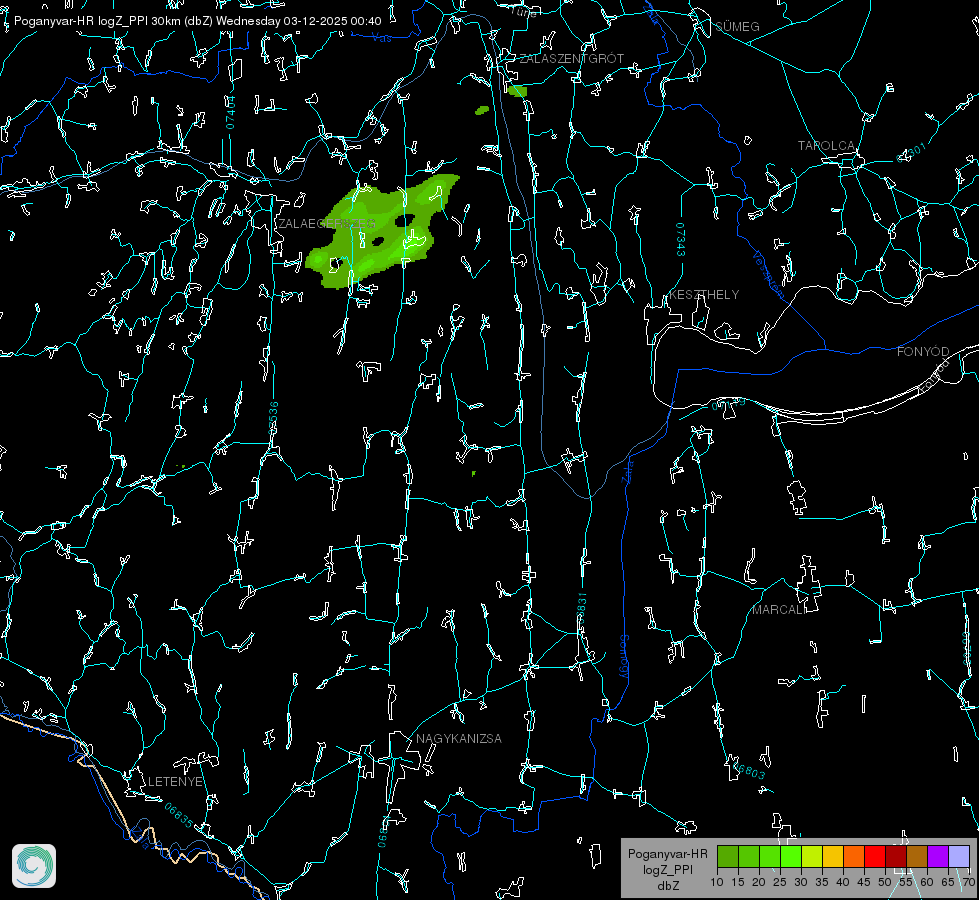The width and height of the screenshot is (979, 900).
Task: Click the ZALASZENTGRÓT town label
Action: point(571,58)
